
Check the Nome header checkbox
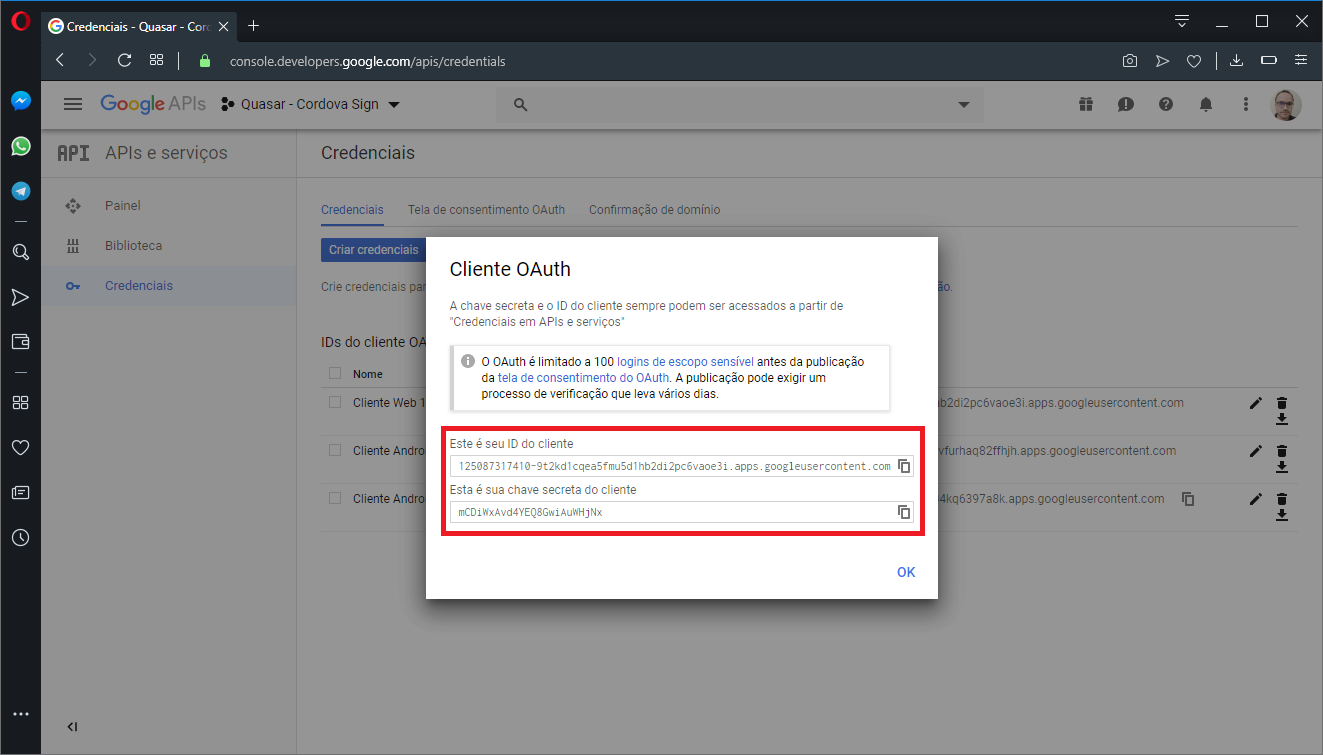pyautogui.click(x=334, y=373)
